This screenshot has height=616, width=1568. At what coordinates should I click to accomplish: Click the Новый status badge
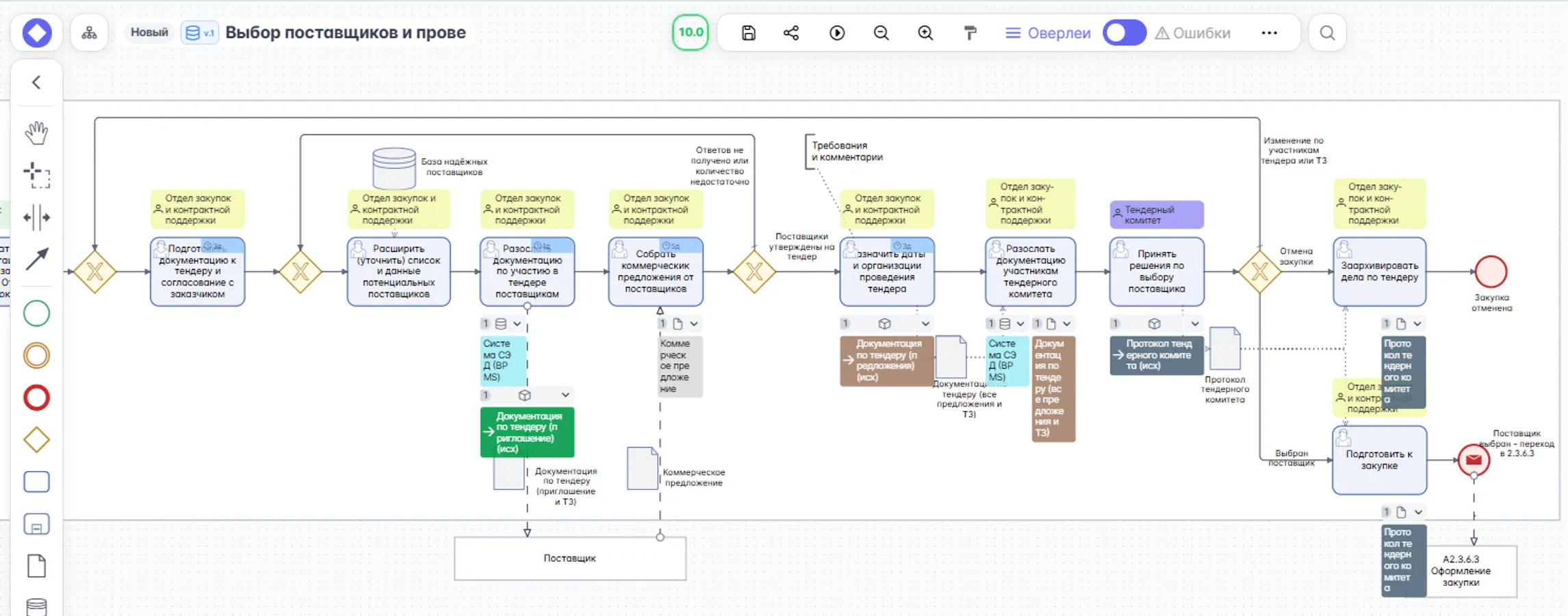click(149, 32)
